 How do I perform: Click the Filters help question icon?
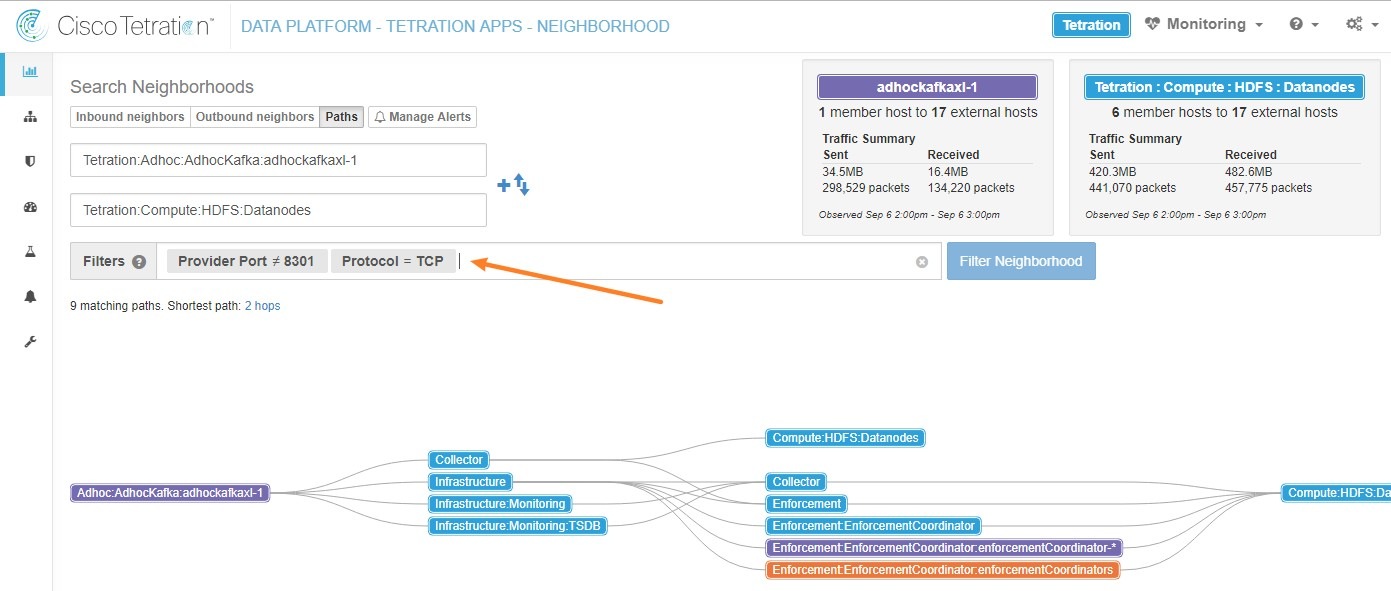point(139,262)
